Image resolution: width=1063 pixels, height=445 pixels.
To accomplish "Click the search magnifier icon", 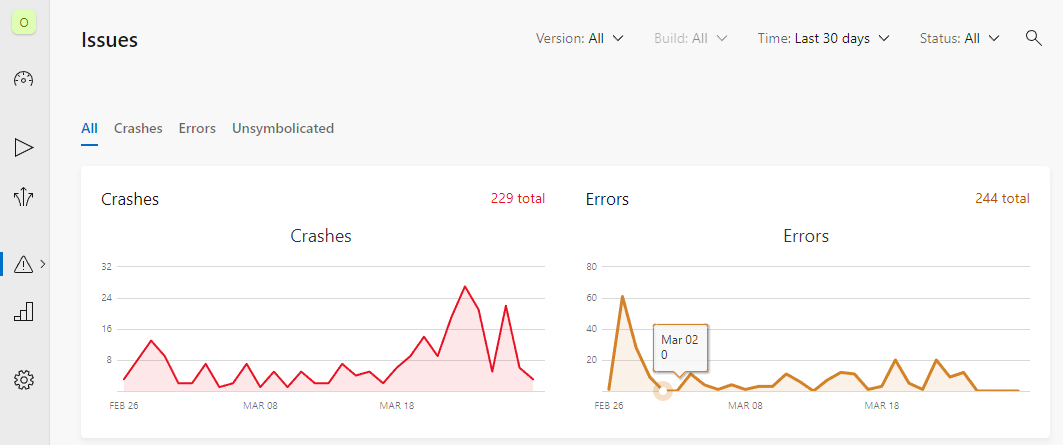I will tap(1034, 38).
